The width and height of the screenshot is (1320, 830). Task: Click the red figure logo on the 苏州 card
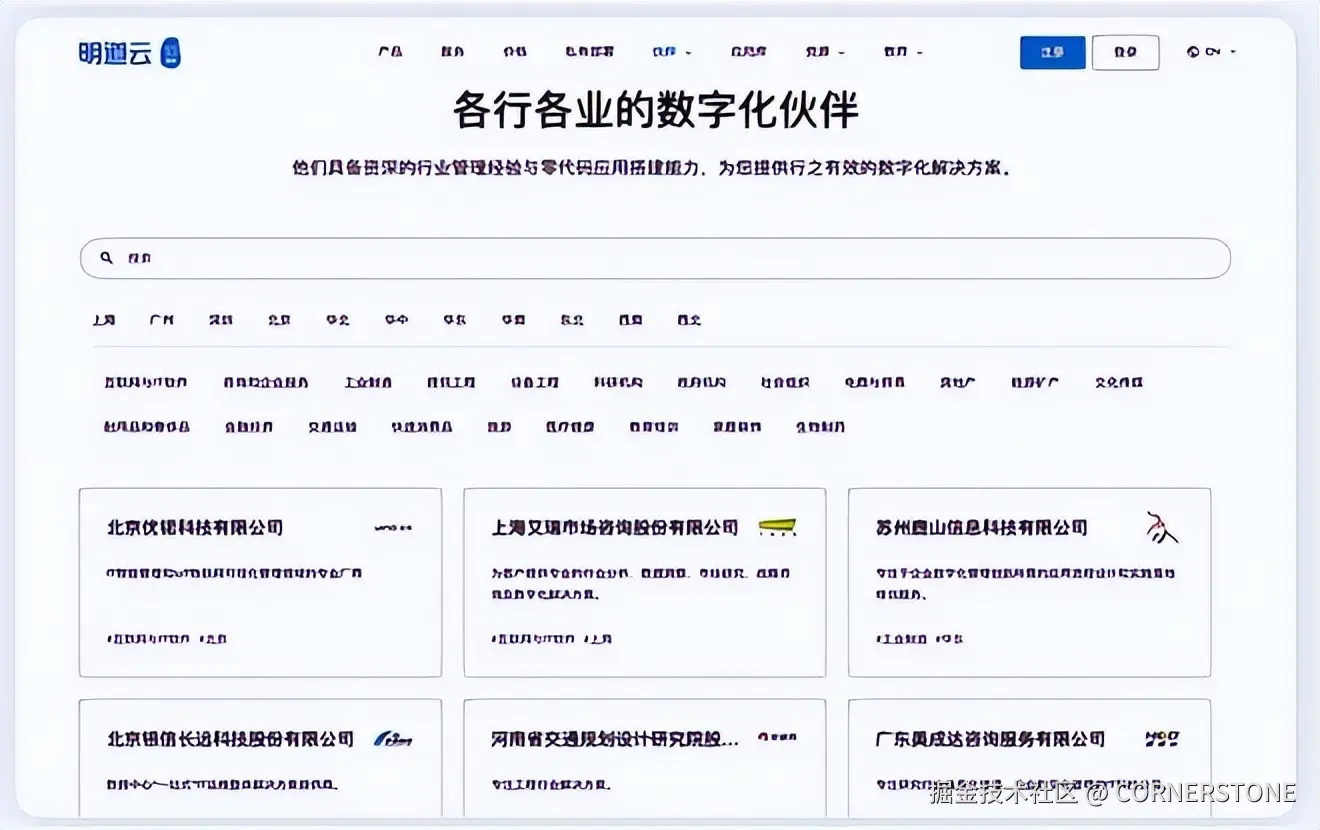tap(1161, 527)
